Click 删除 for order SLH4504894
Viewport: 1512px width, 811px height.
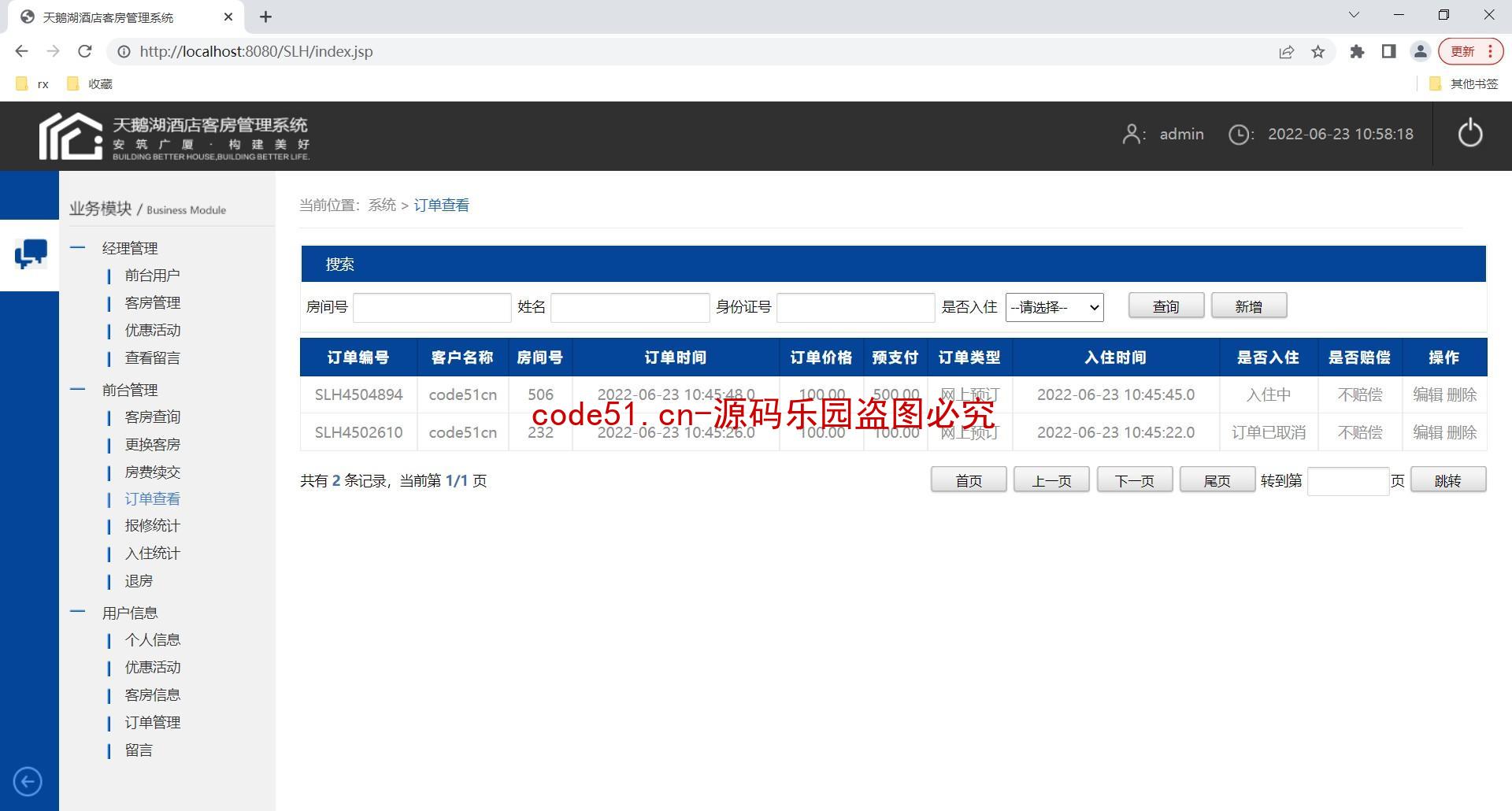[x=1462, y=394]
